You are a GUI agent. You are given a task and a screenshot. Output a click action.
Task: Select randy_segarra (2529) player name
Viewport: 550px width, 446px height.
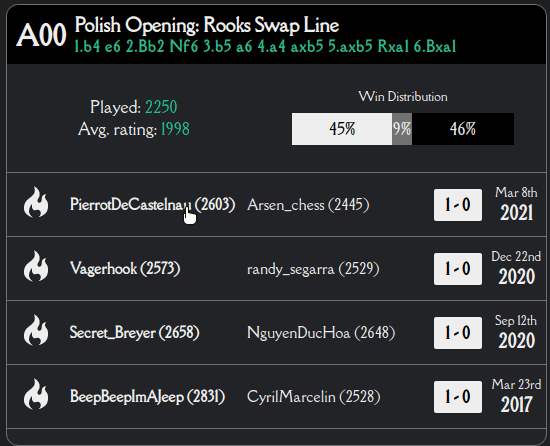point(313,269)
